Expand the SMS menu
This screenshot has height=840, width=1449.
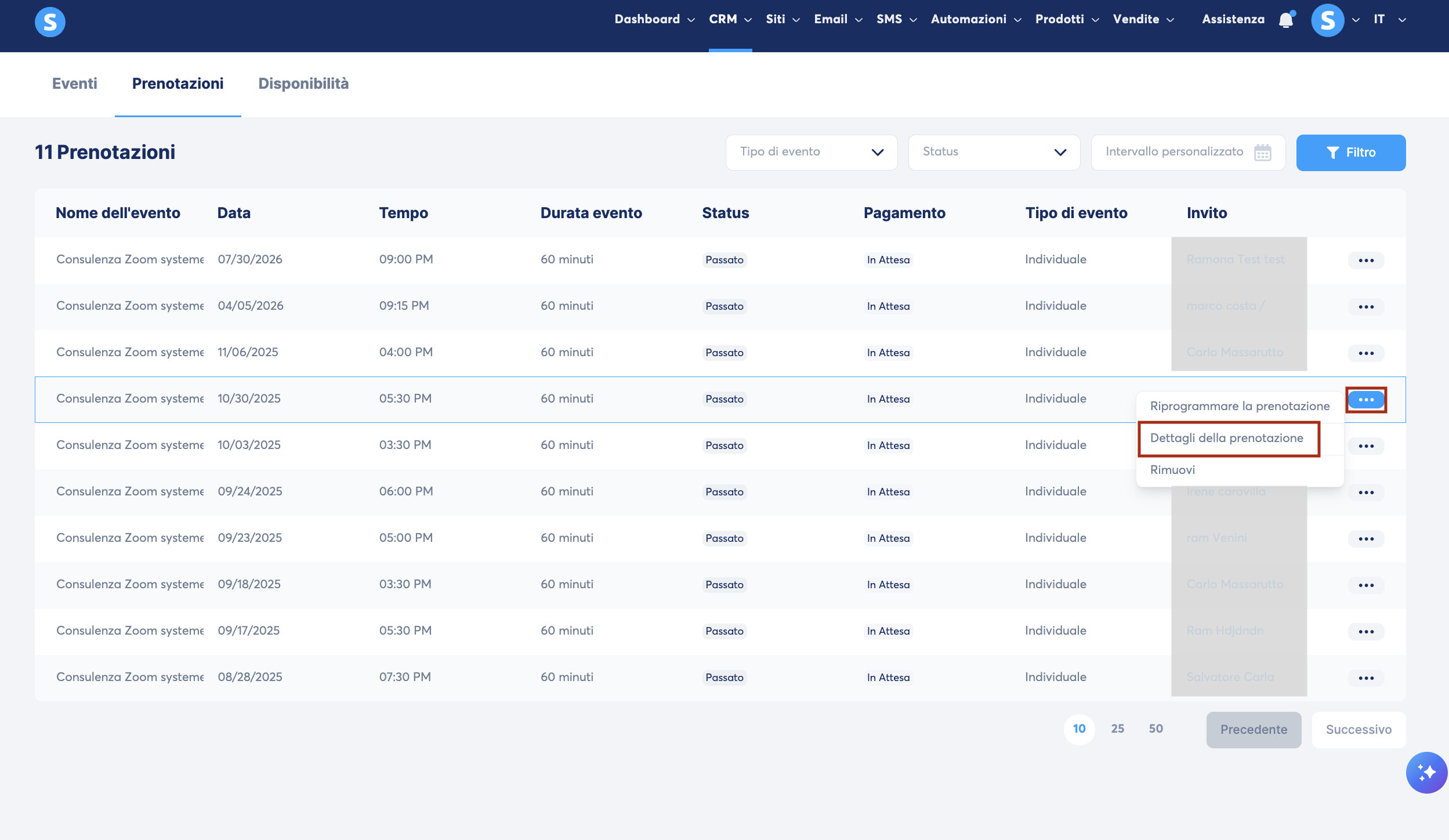(x=896, y=19)
